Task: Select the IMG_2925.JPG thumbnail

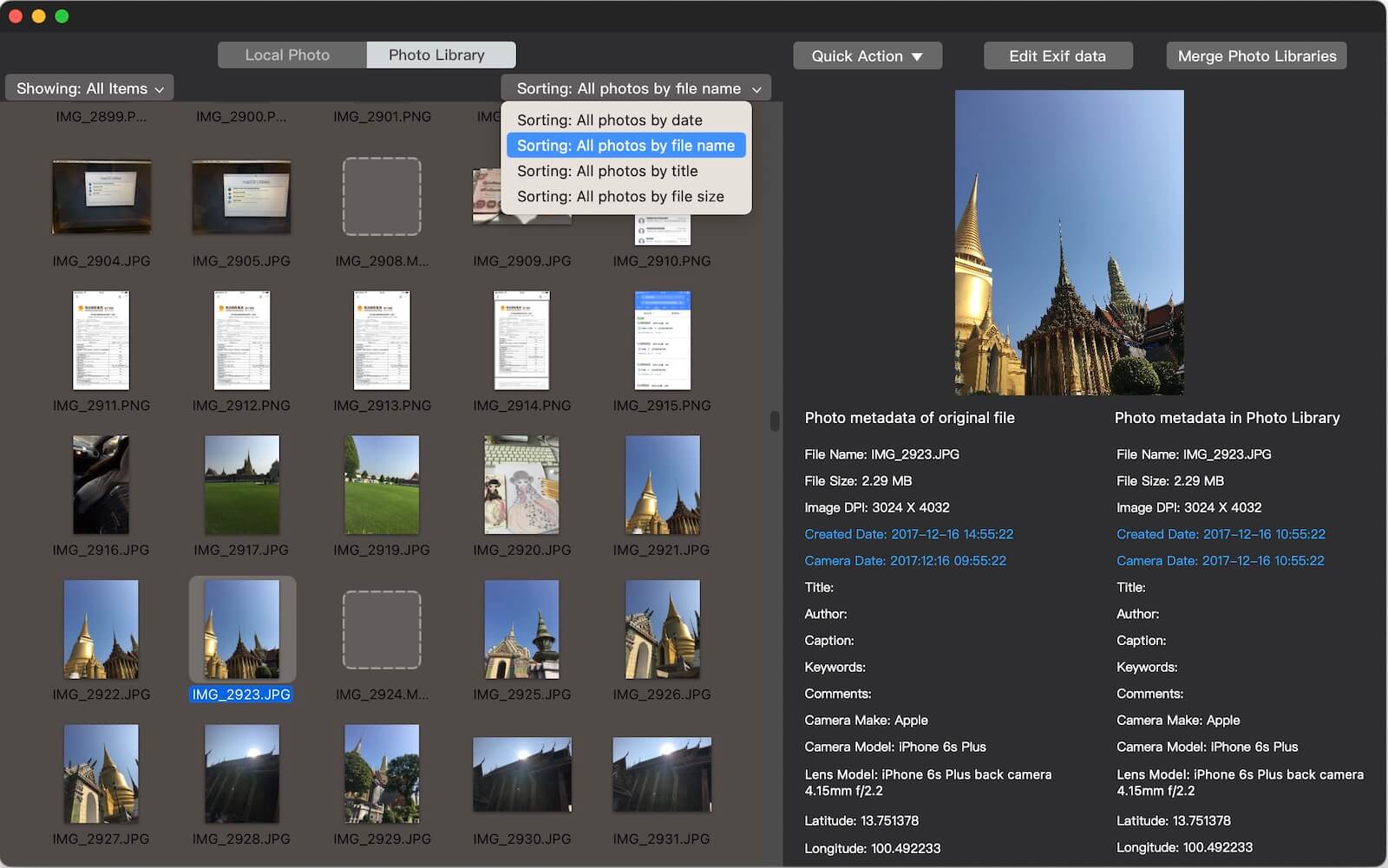Action: 521,630
